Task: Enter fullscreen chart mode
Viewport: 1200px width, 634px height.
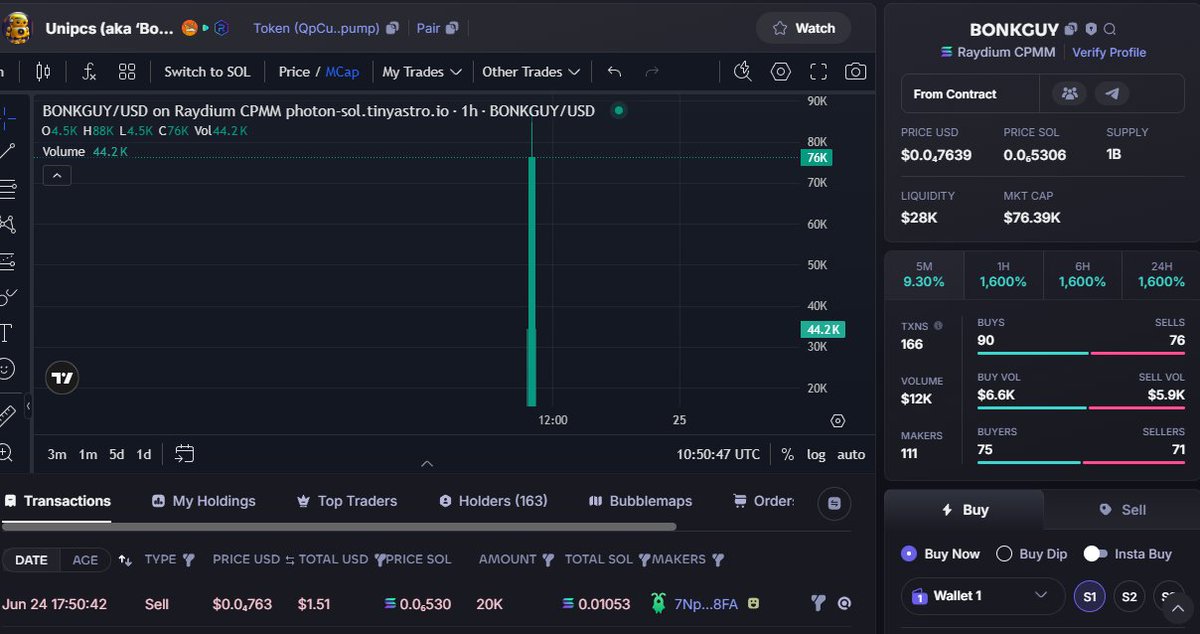Action: tap(818, 72)
